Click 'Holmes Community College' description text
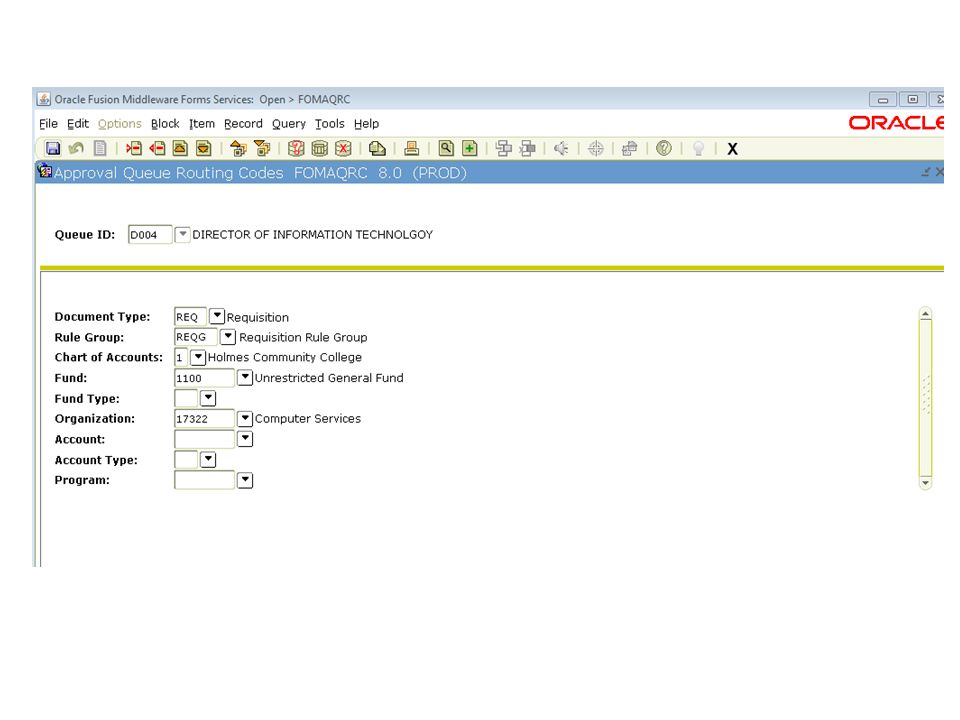The height and width of the screenshot is (720, 960). 285,357
